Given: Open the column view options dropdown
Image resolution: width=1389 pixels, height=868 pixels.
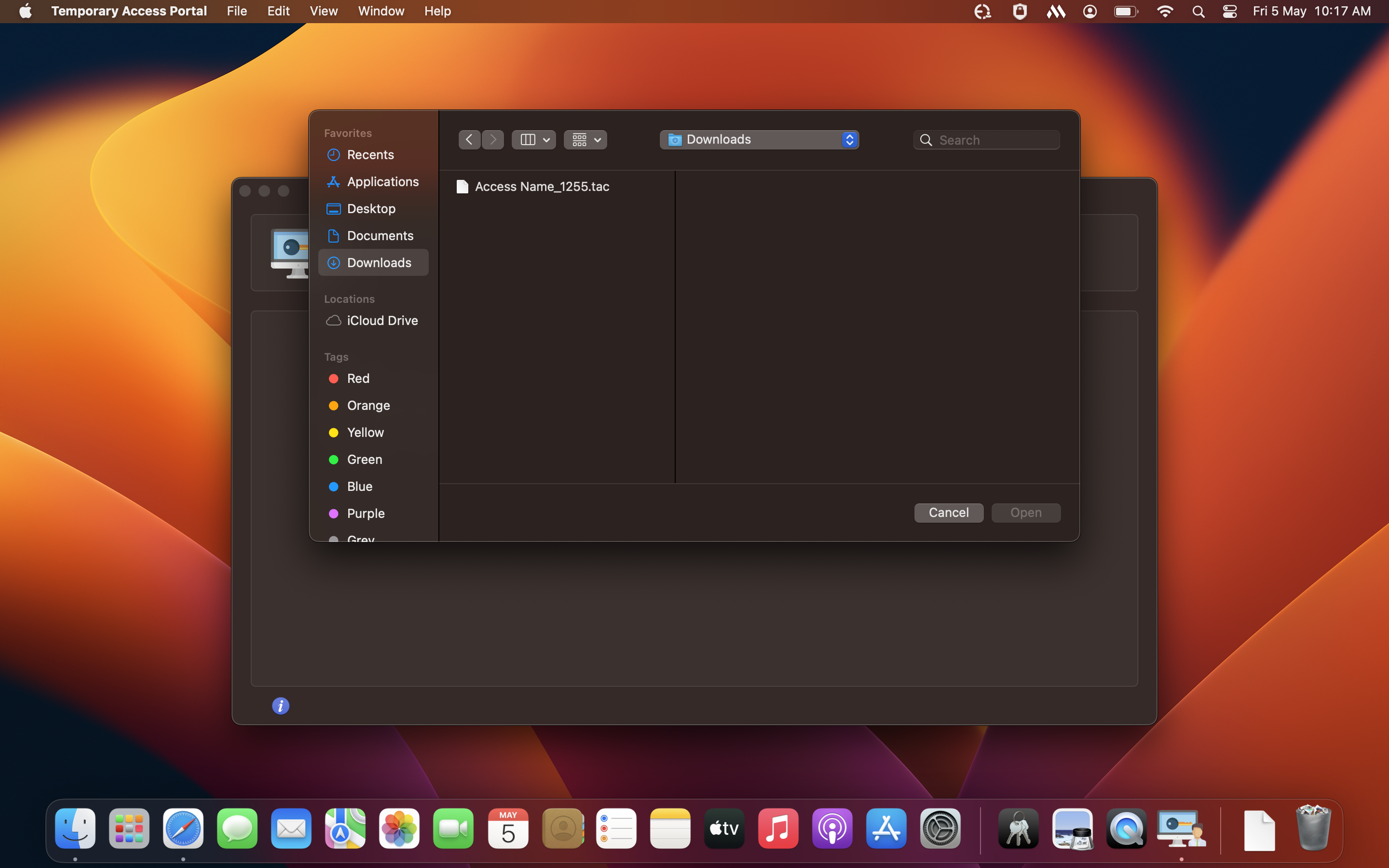Looking at the screenshot, I should [x=533, y=139].
